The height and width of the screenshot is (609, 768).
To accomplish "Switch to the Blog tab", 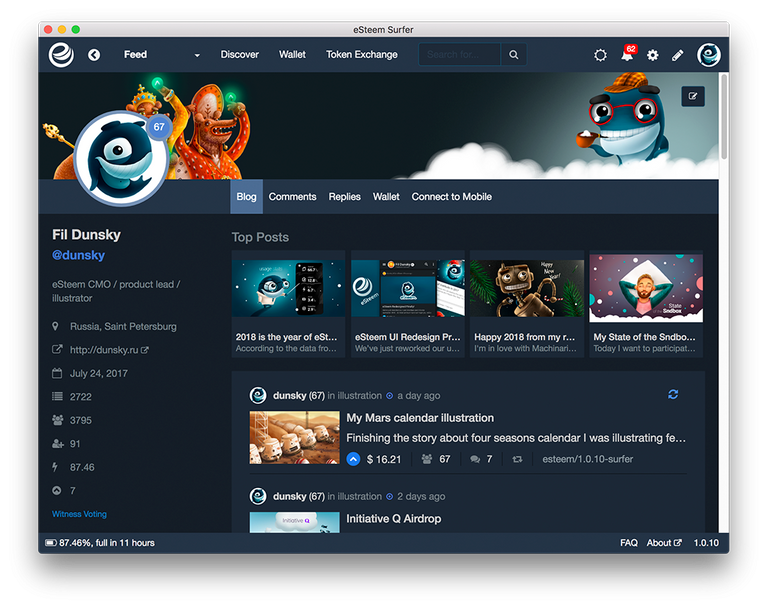I will 246,196.
